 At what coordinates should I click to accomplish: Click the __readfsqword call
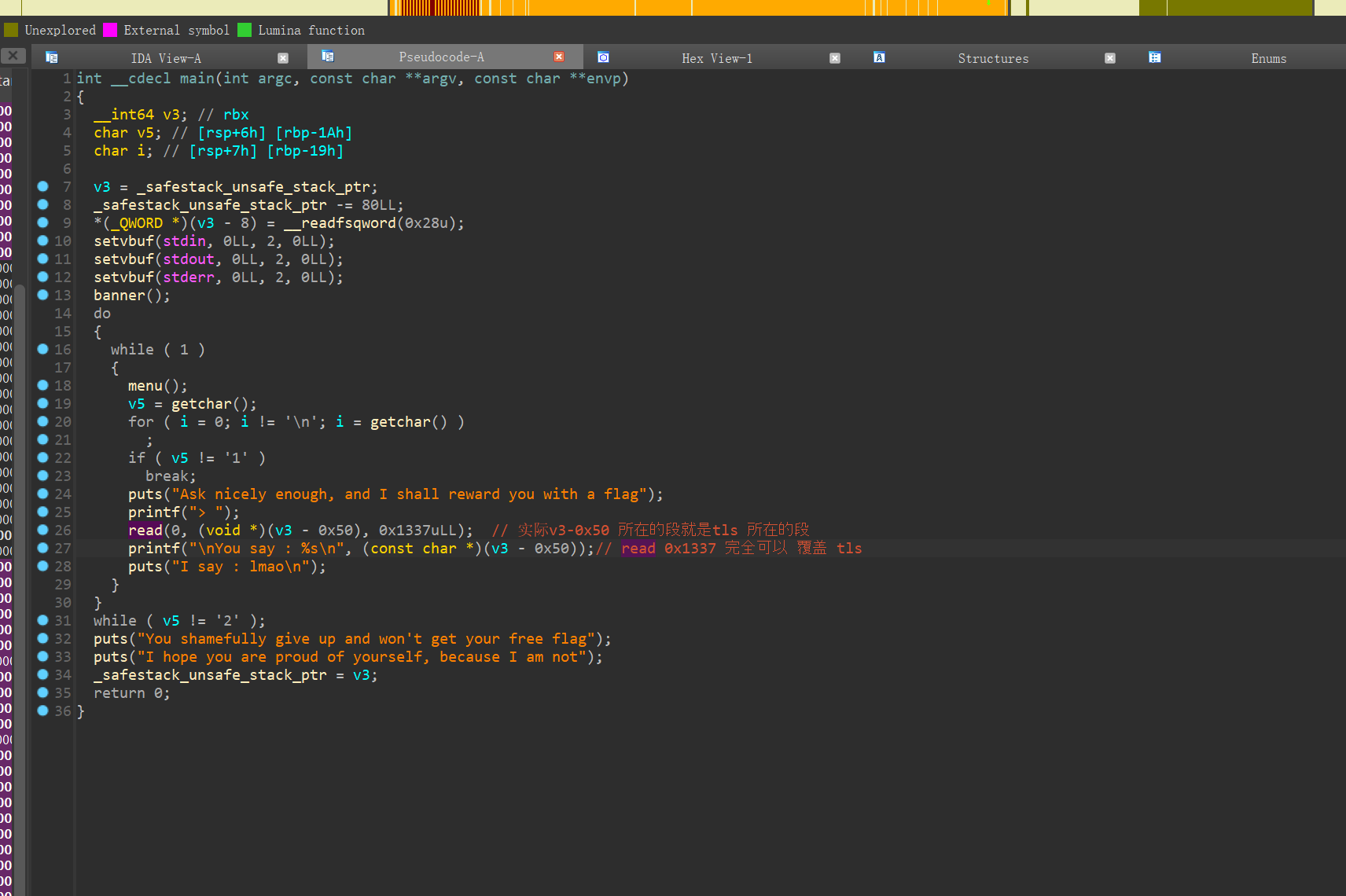pos(340,223)
